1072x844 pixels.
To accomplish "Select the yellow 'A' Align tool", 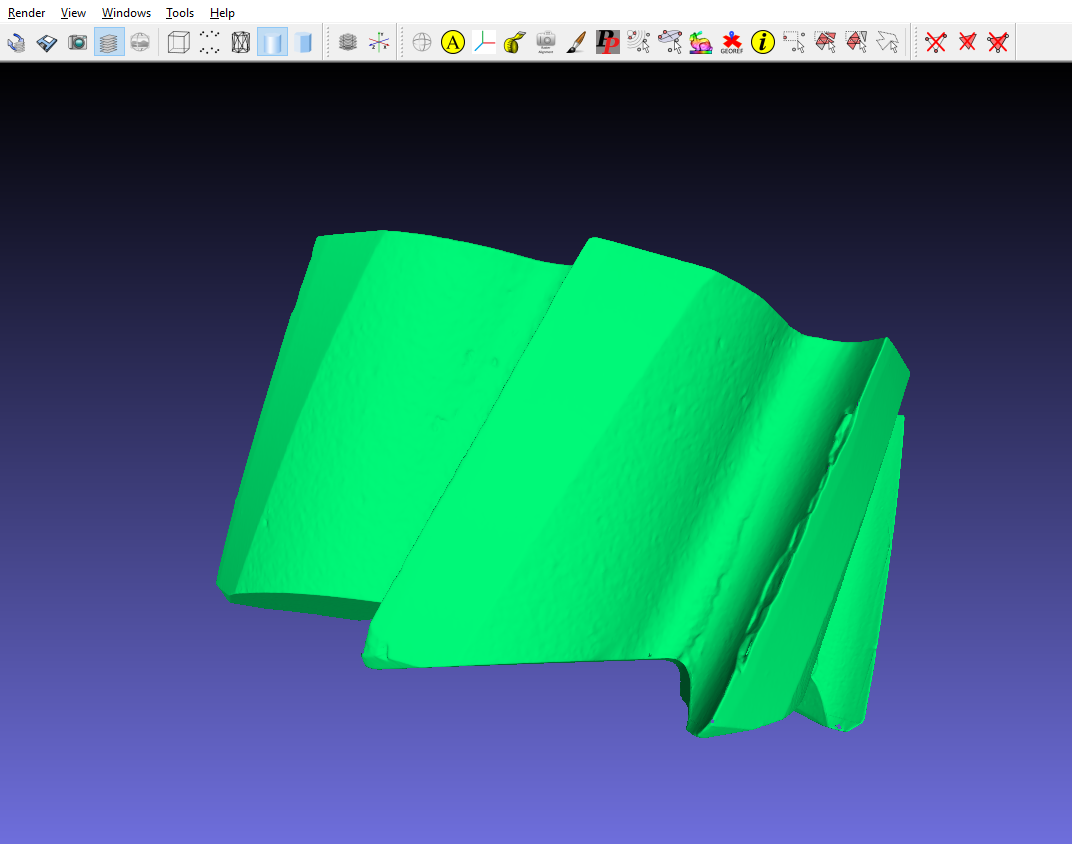I will [453, 42].
